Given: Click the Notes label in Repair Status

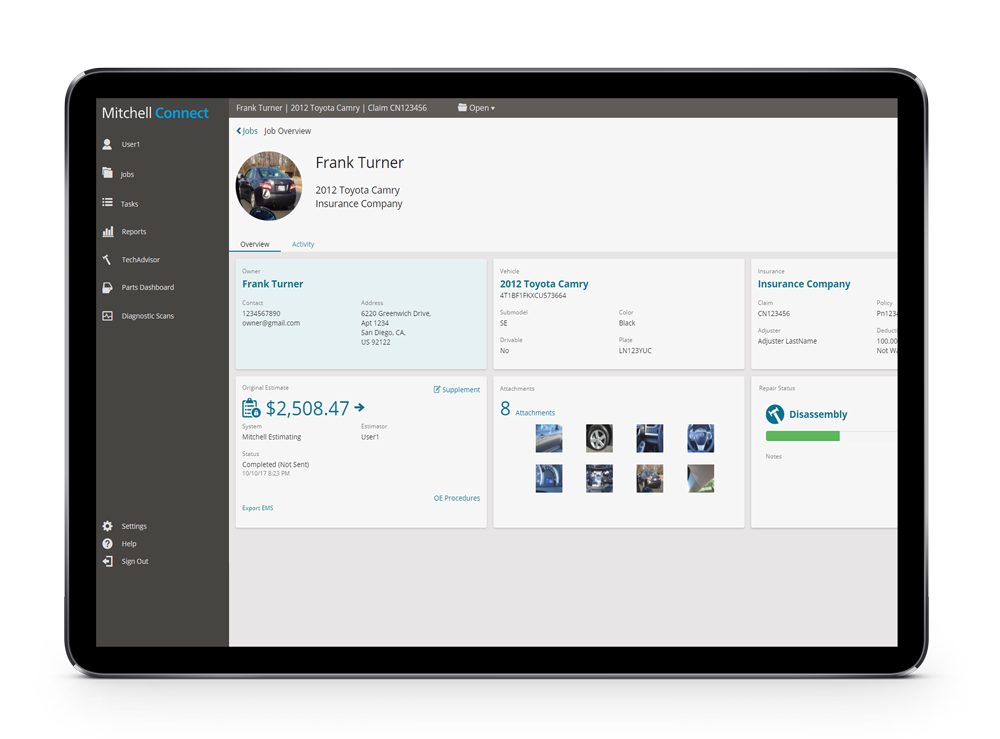Looking at the screenshot, I should [774, 457].
